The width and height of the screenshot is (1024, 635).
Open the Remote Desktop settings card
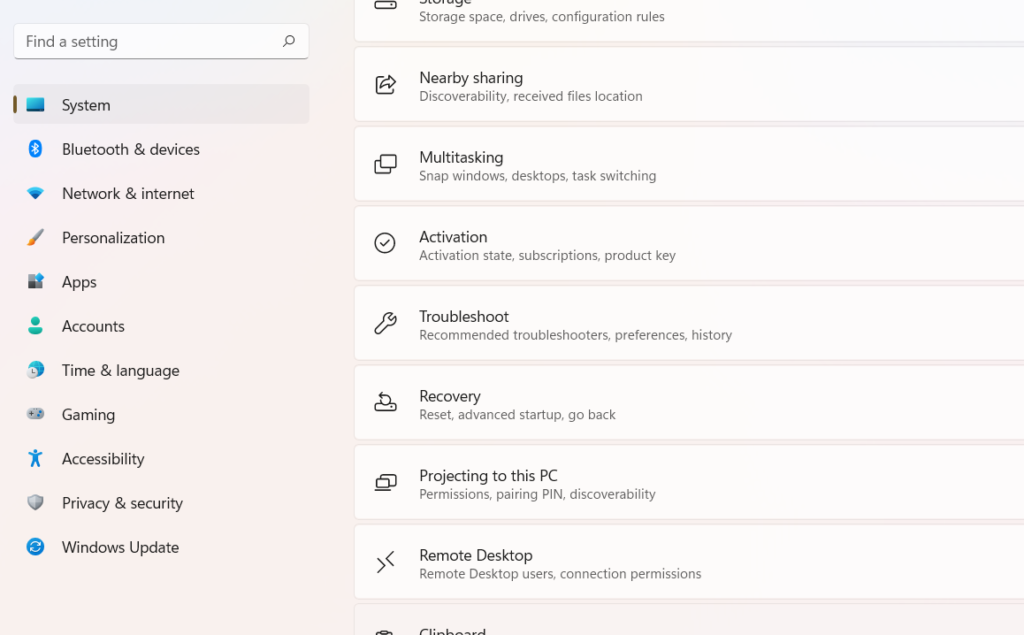(689, 562)
